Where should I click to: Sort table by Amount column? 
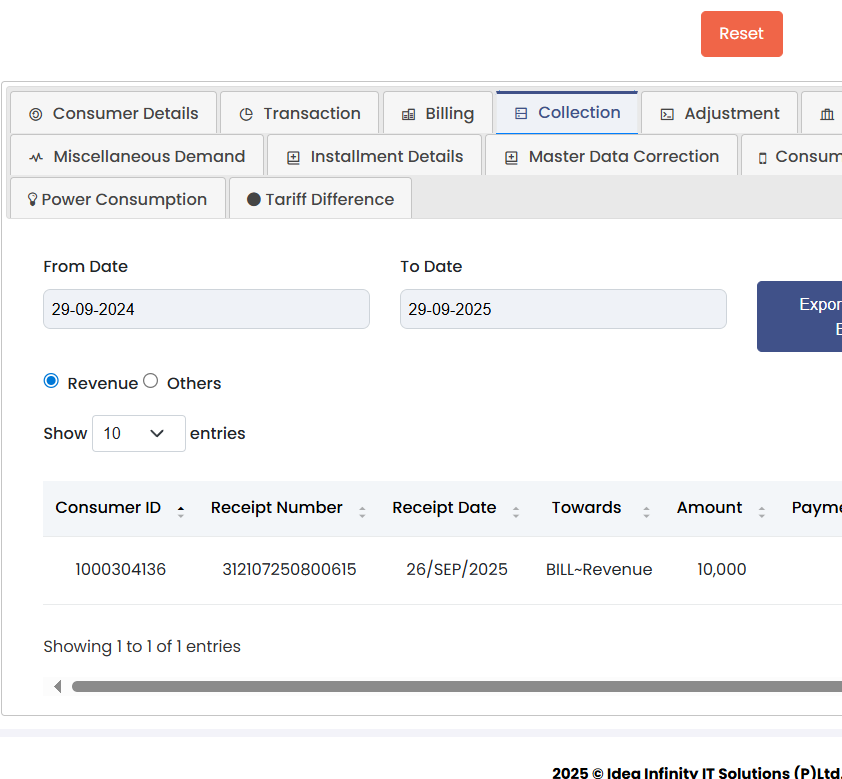(709, 508)
